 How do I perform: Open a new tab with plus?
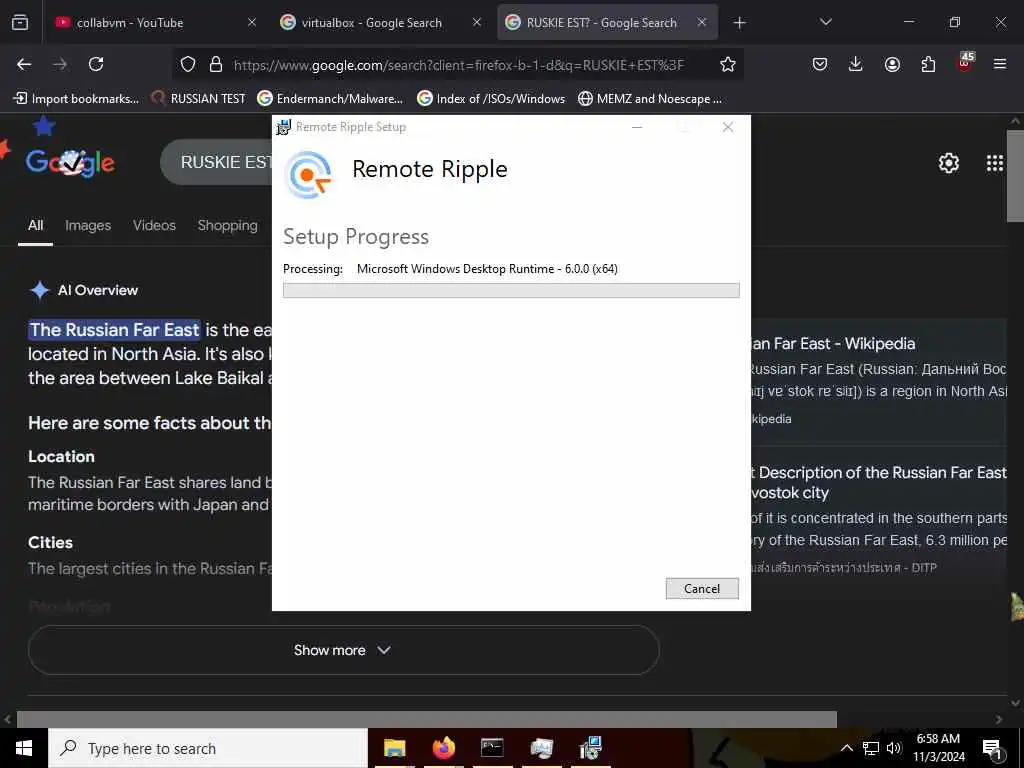739,23
